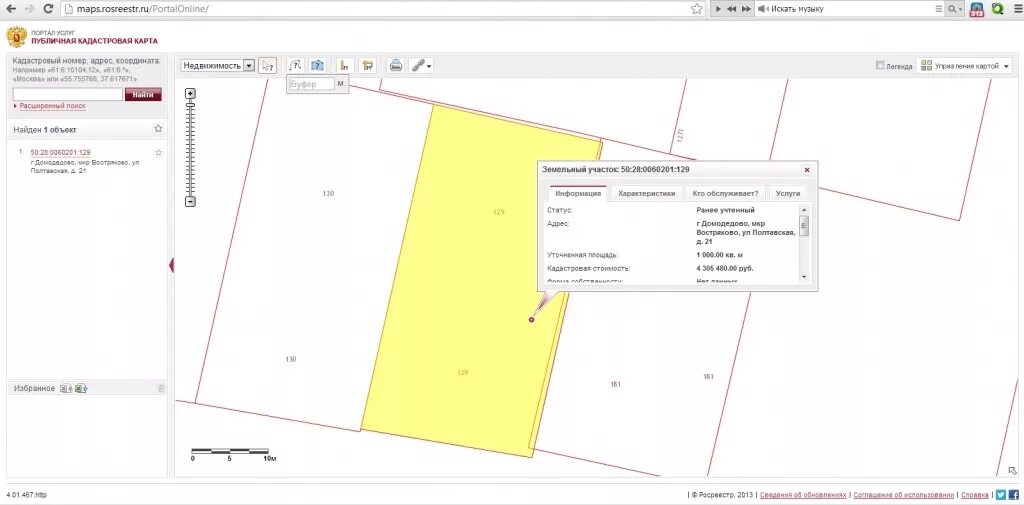Open Публичная кадастровая карта title link

click(94, 41)
